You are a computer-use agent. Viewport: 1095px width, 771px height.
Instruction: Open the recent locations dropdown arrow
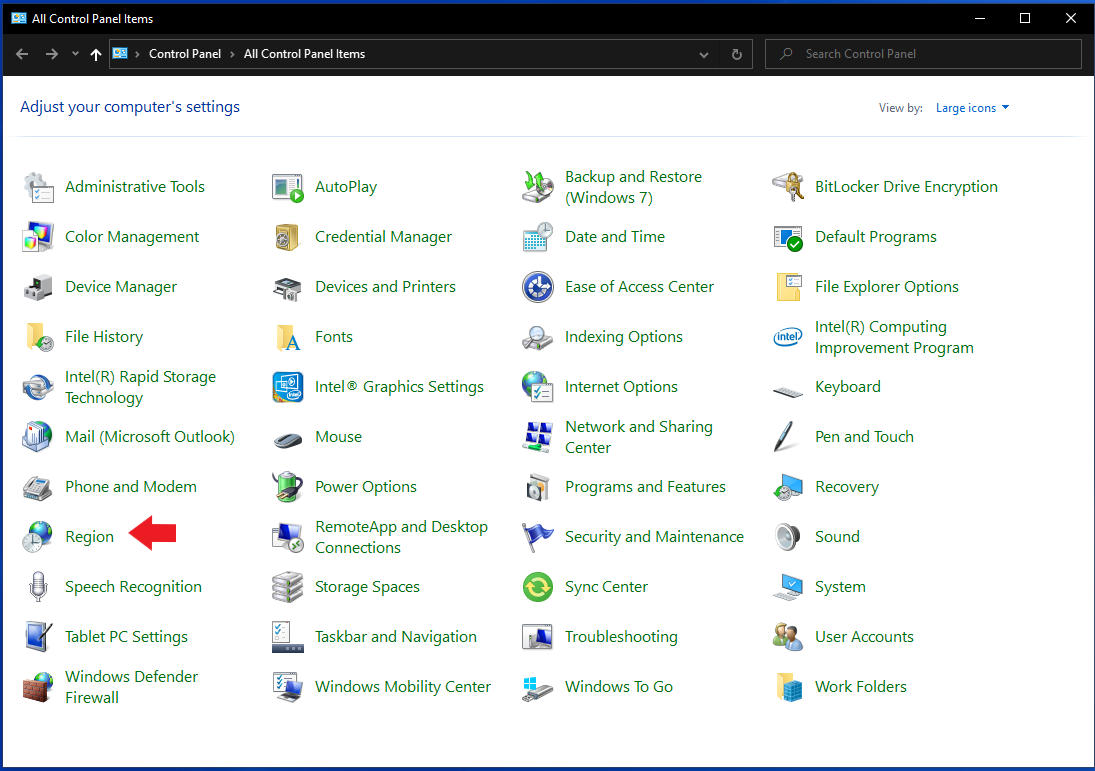pos(75,54)
